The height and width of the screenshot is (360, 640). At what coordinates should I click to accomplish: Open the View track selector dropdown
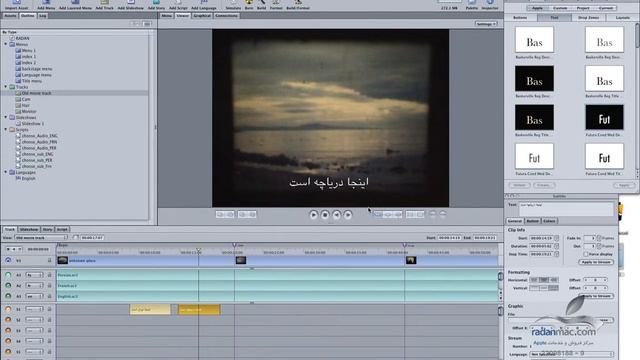tap(41, 238)
